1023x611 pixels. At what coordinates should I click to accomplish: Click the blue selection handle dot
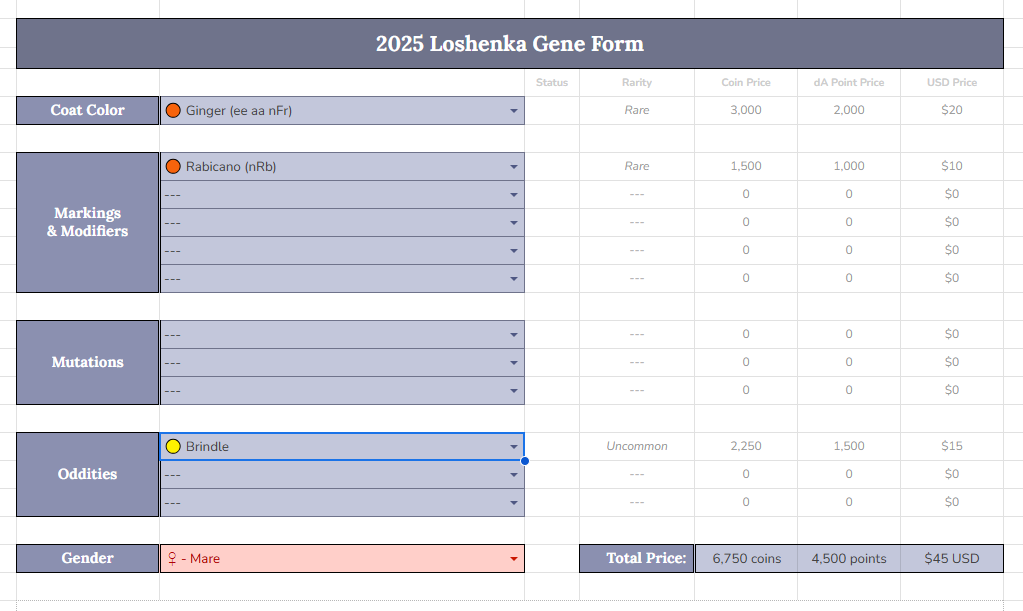(525, 461)
